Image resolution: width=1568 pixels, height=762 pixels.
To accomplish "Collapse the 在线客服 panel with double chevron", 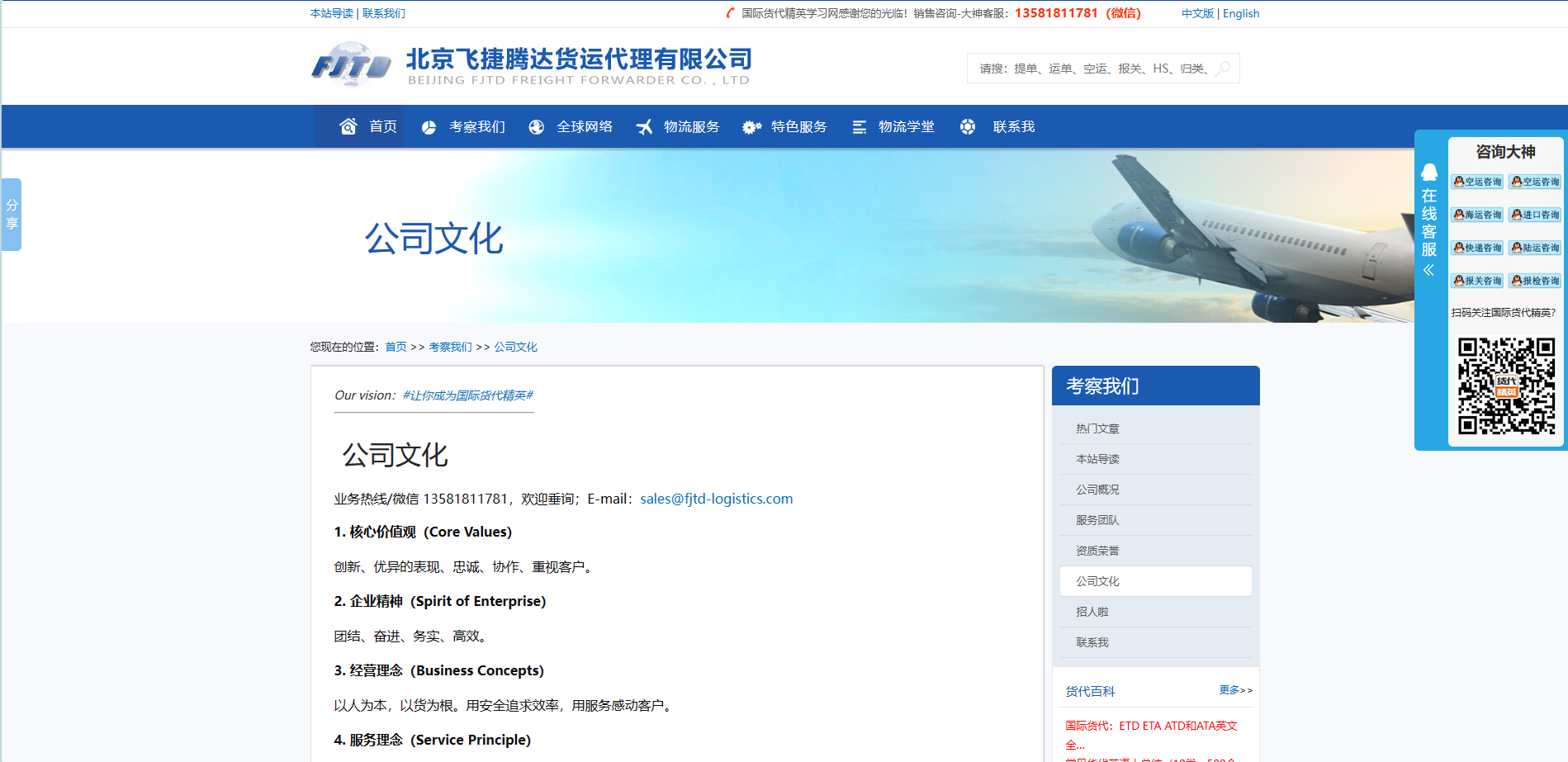I will pyautogui.click(x=1428, y=270).
